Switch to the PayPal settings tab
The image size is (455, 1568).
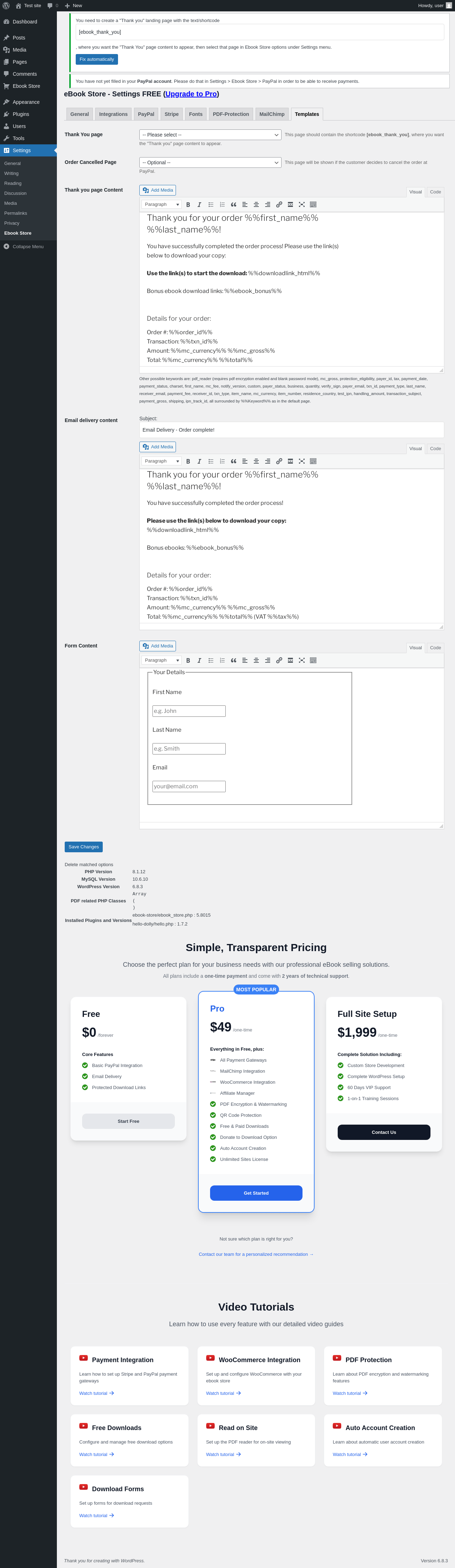pyautogui.click(x=146, y=114)
